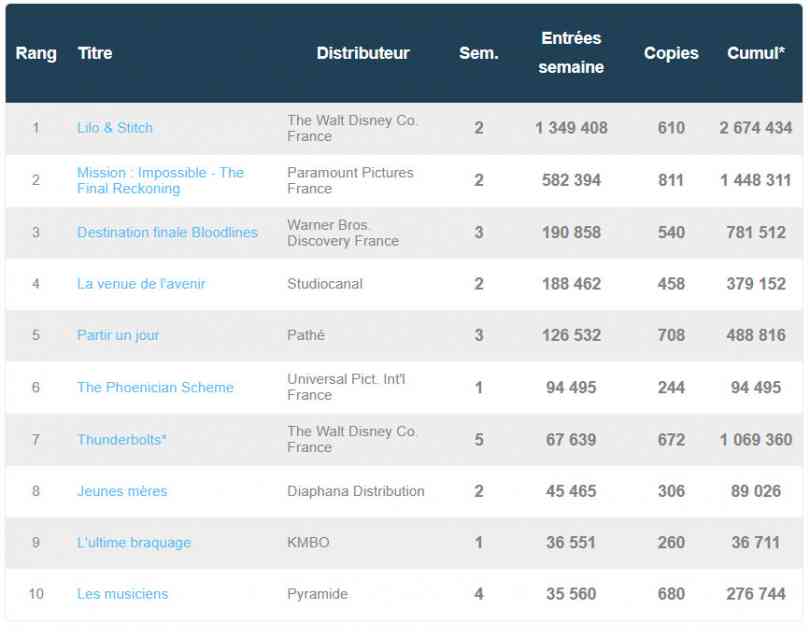The image size is (810, 637).
Task: Select weekly entries value 35 560
Action: click(571, 594)
